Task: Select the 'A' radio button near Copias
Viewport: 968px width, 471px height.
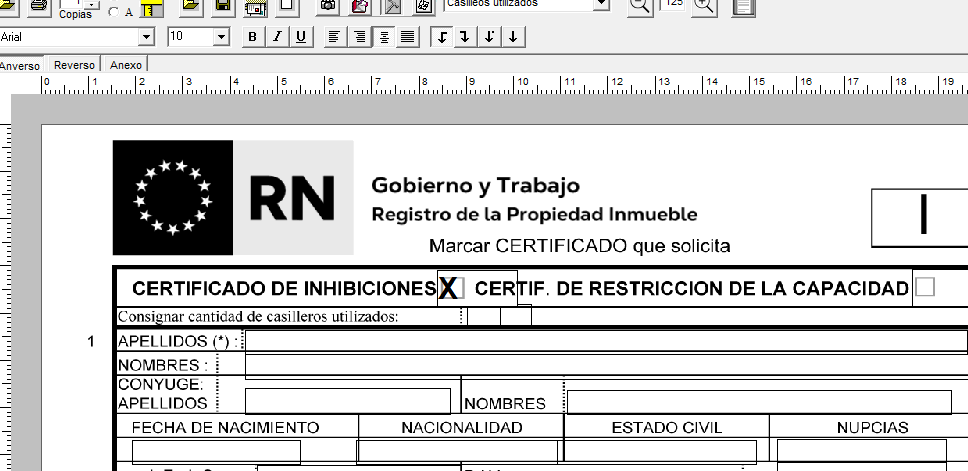Action: [112, 12]
